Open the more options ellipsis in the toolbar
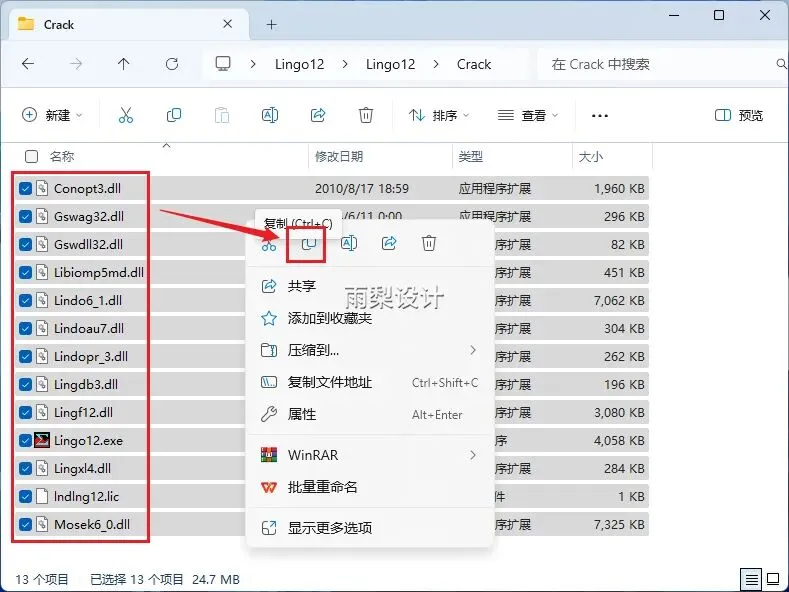This screenshot has height=592, width=789. 599,115
